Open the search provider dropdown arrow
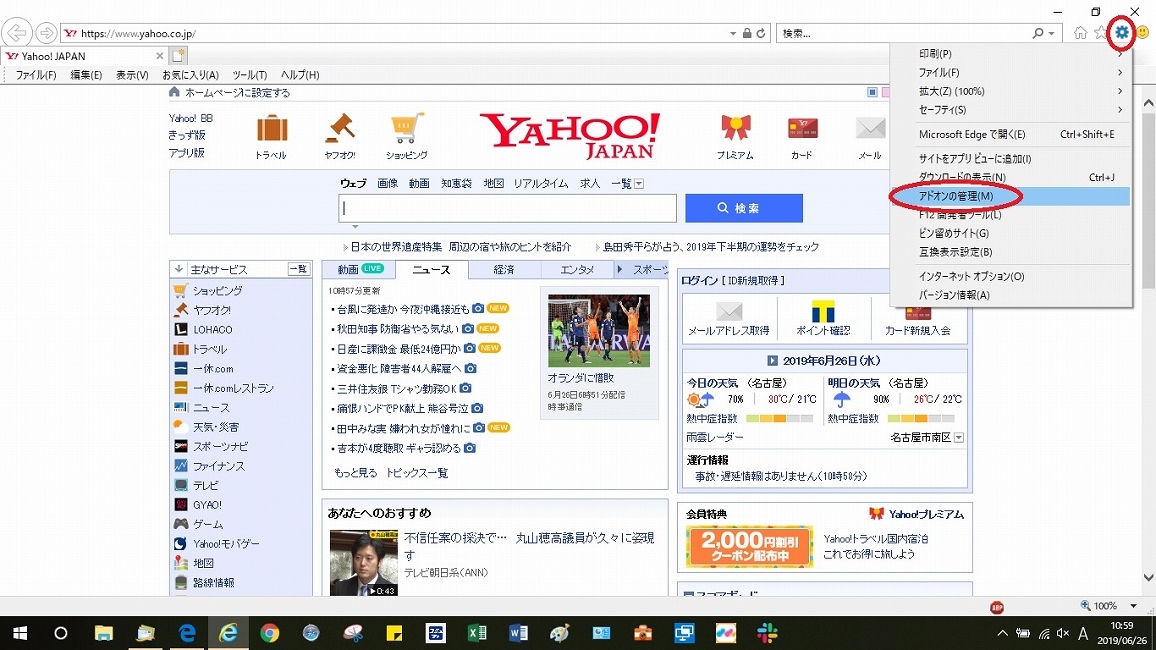The width and height of the screenshot is (1156, 650). point(1051,33)
